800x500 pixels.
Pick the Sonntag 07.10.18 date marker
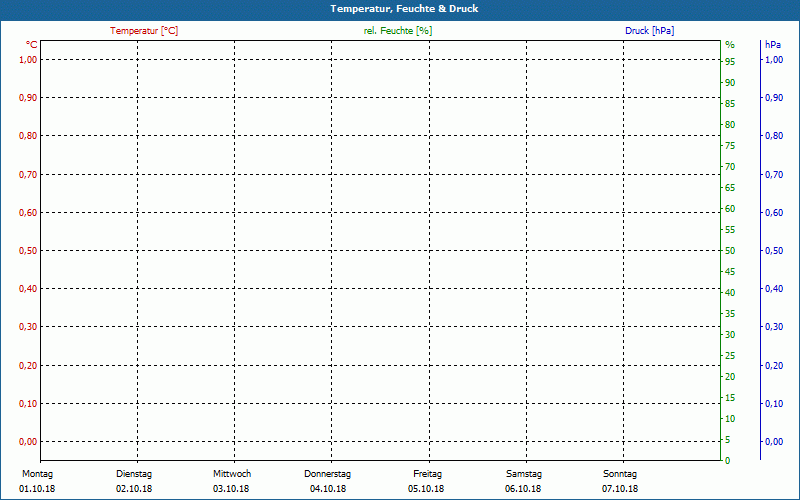click(x=620, y=481)
